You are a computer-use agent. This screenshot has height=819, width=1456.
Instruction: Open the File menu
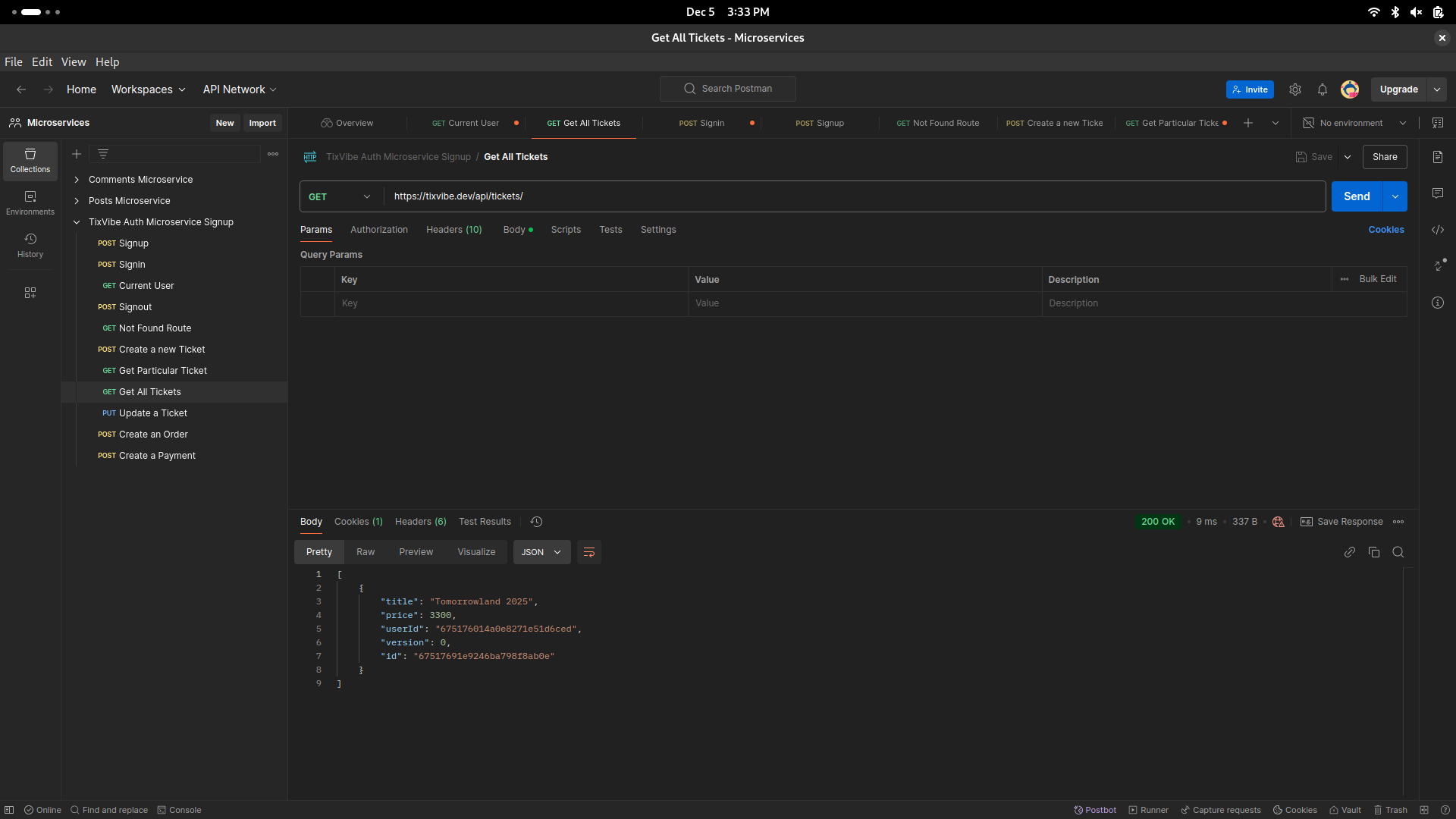coord(14,62)
